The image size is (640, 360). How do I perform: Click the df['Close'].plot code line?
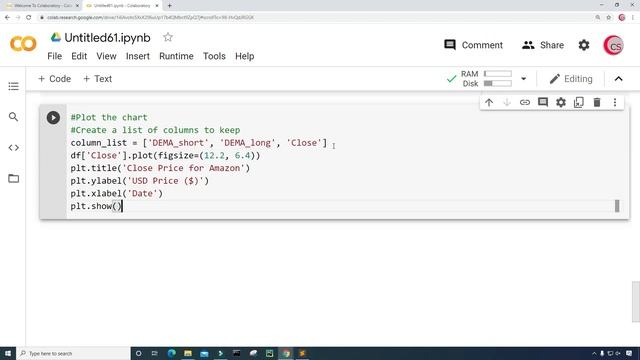pyautogui.click(x=165, y=156)
